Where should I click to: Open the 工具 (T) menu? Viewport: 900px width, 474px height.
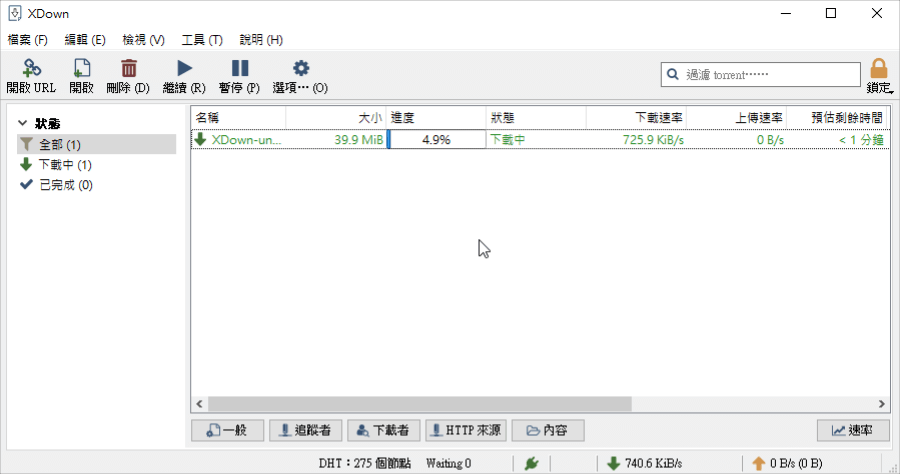(x=202, y=40)
